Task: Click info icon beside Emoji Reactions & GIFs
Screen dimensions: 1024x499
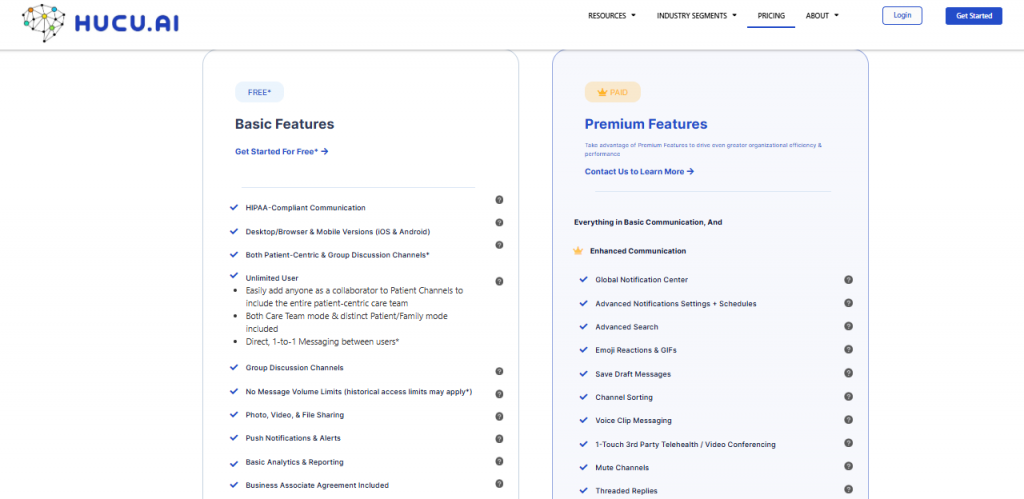Action: point(848,350)
